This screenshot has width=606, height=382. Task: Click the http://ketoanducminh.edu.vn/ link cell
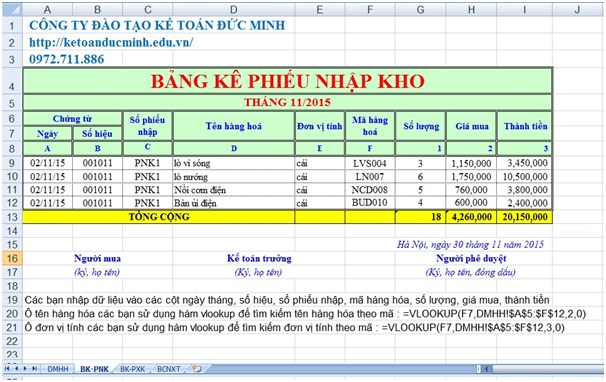[x=111, y=42]
